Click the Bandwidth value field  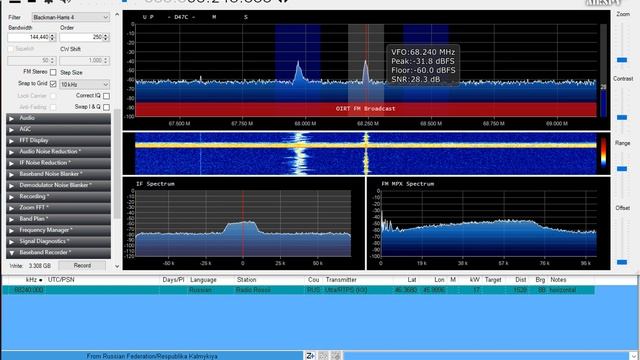pos(29,37)
